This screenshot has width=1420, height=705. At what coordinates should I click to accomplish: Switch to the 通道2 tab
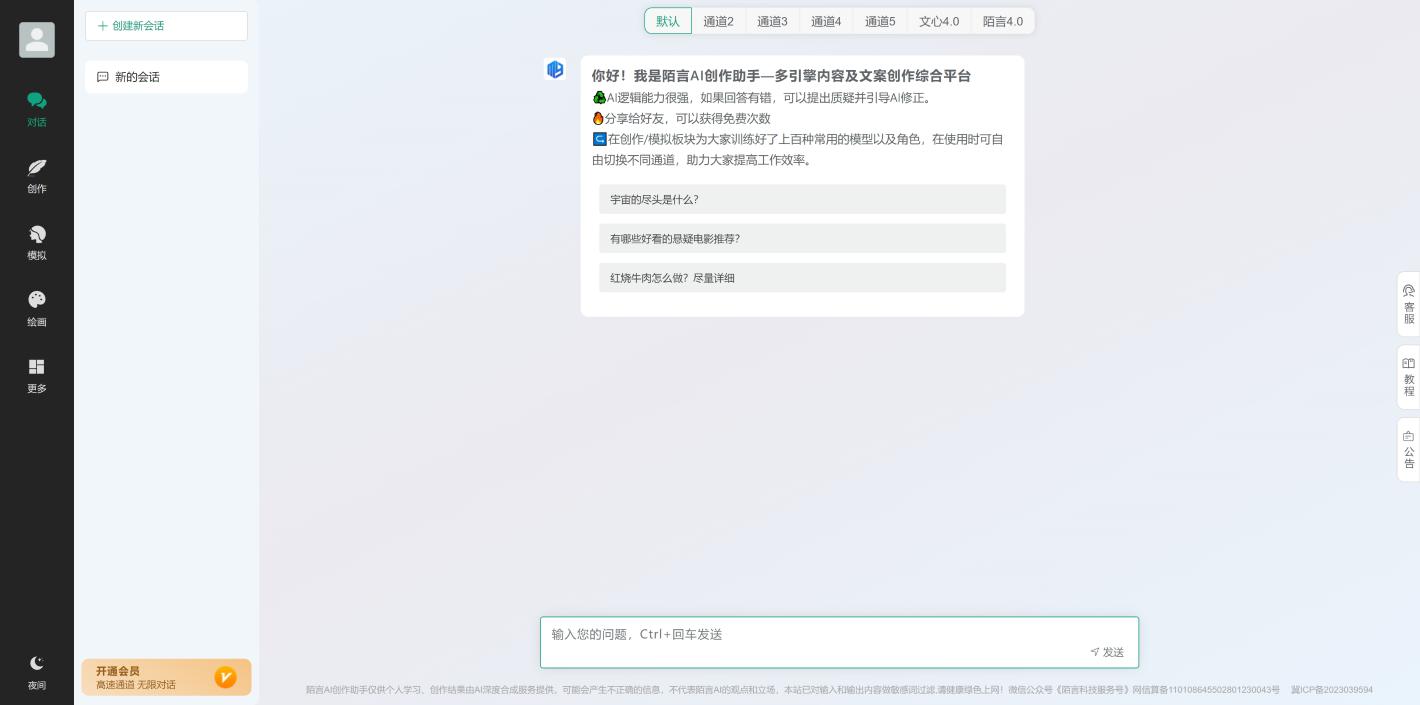coord(718,21)
